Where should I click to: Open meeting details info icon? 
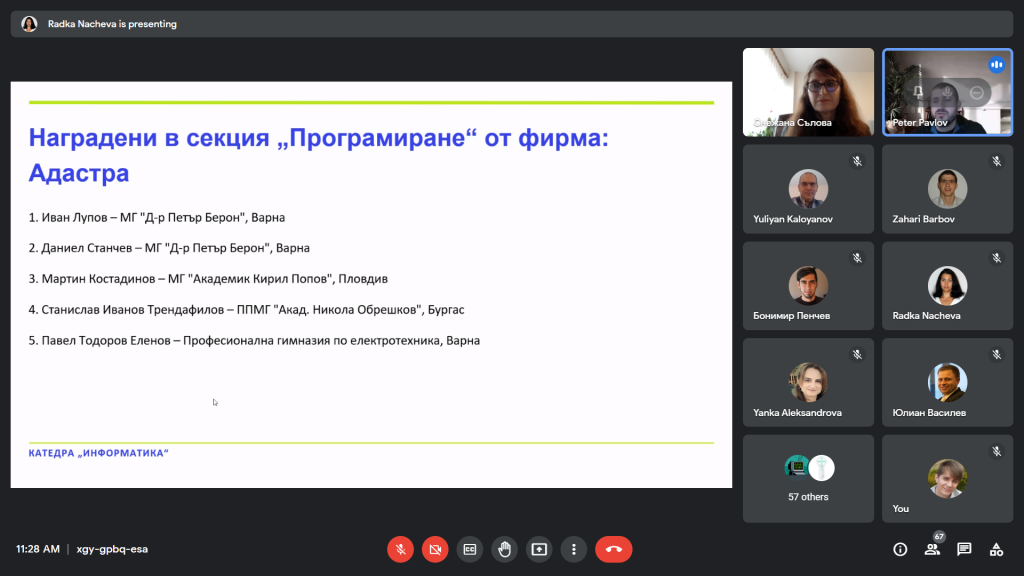coord(900,549)
